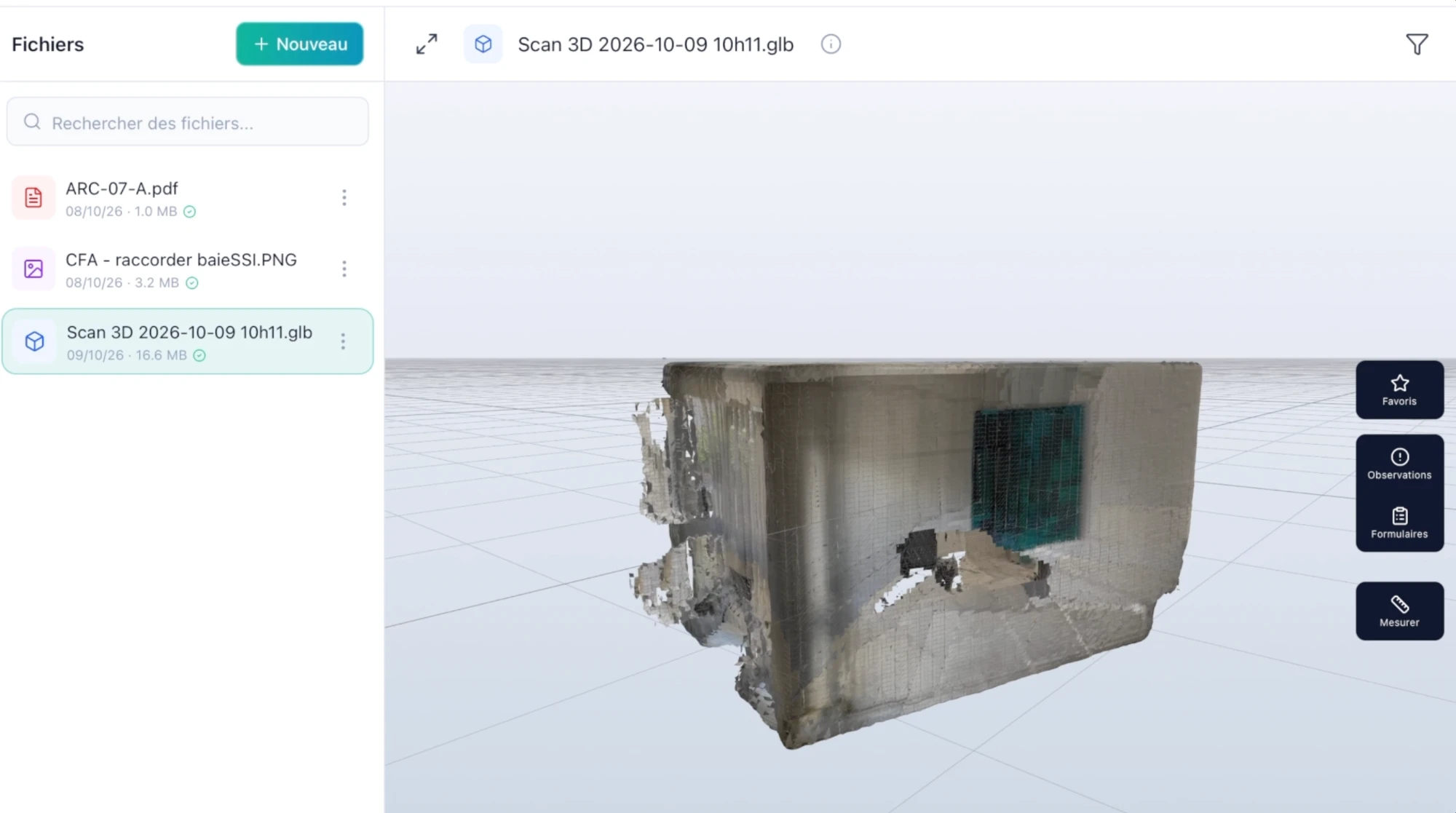This screenshot has height=813, width=1456.
Task: Expand the viewer to fullscreen
Action: (x=427, y=44)
